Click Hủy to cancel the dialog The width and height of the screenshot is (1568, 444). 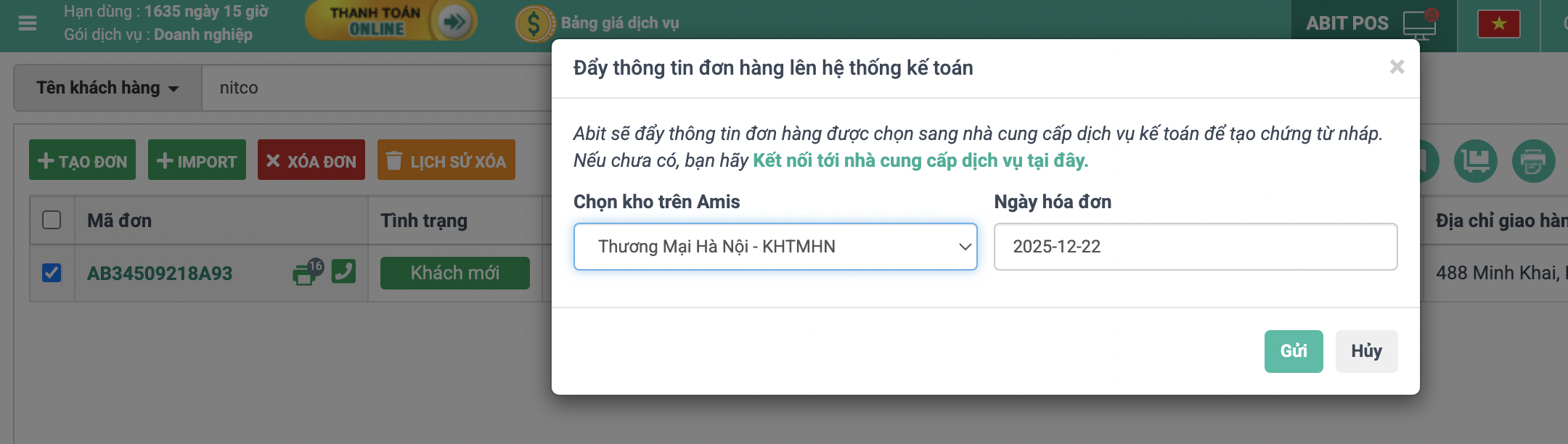tap(1365, 351)
